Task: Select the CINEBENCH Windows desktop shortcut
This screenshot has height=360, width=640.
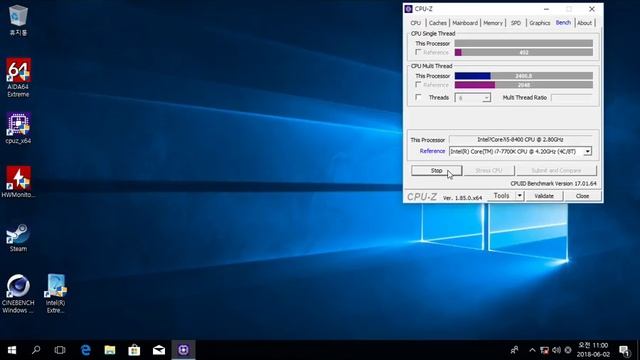Action: point(18,294)
